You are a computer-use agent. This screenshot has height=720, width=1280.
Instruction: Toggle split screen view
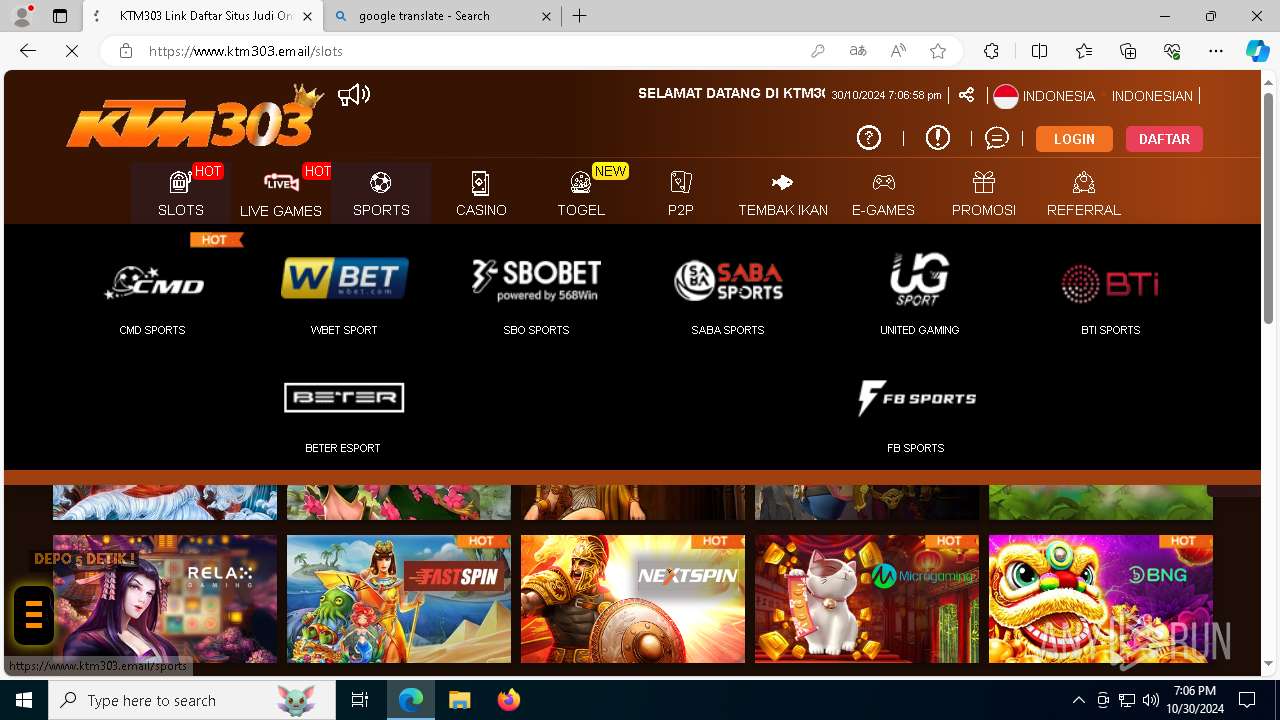point(1039,51)
